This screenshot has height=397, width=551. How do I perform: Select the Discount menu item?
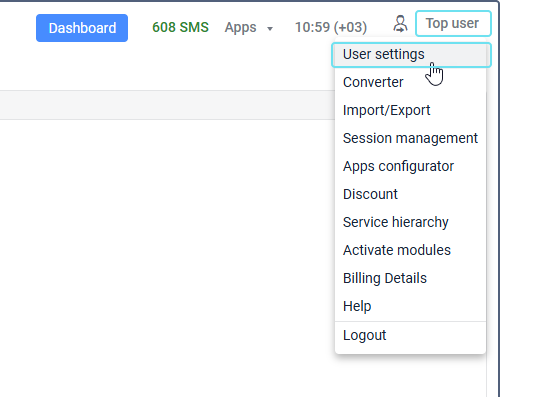[410, 194]
